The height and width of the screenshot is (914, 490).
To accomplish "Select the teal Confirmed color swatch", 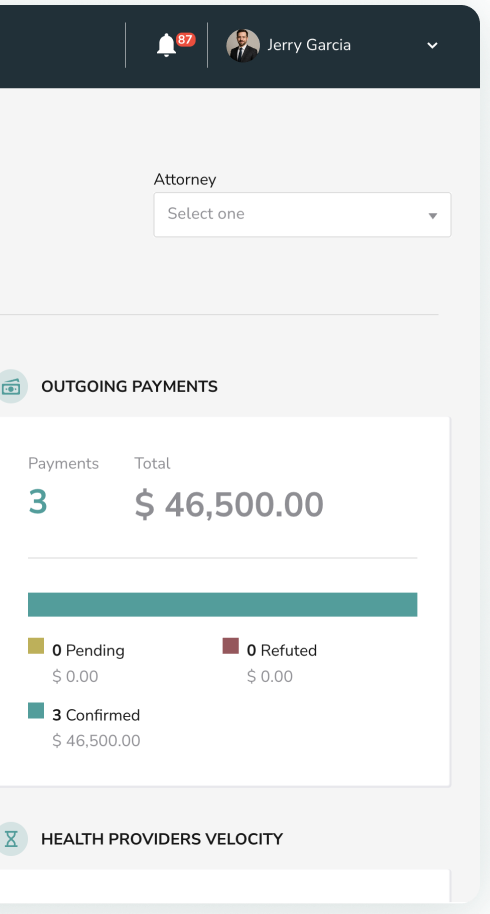I will tap(36, 711).
